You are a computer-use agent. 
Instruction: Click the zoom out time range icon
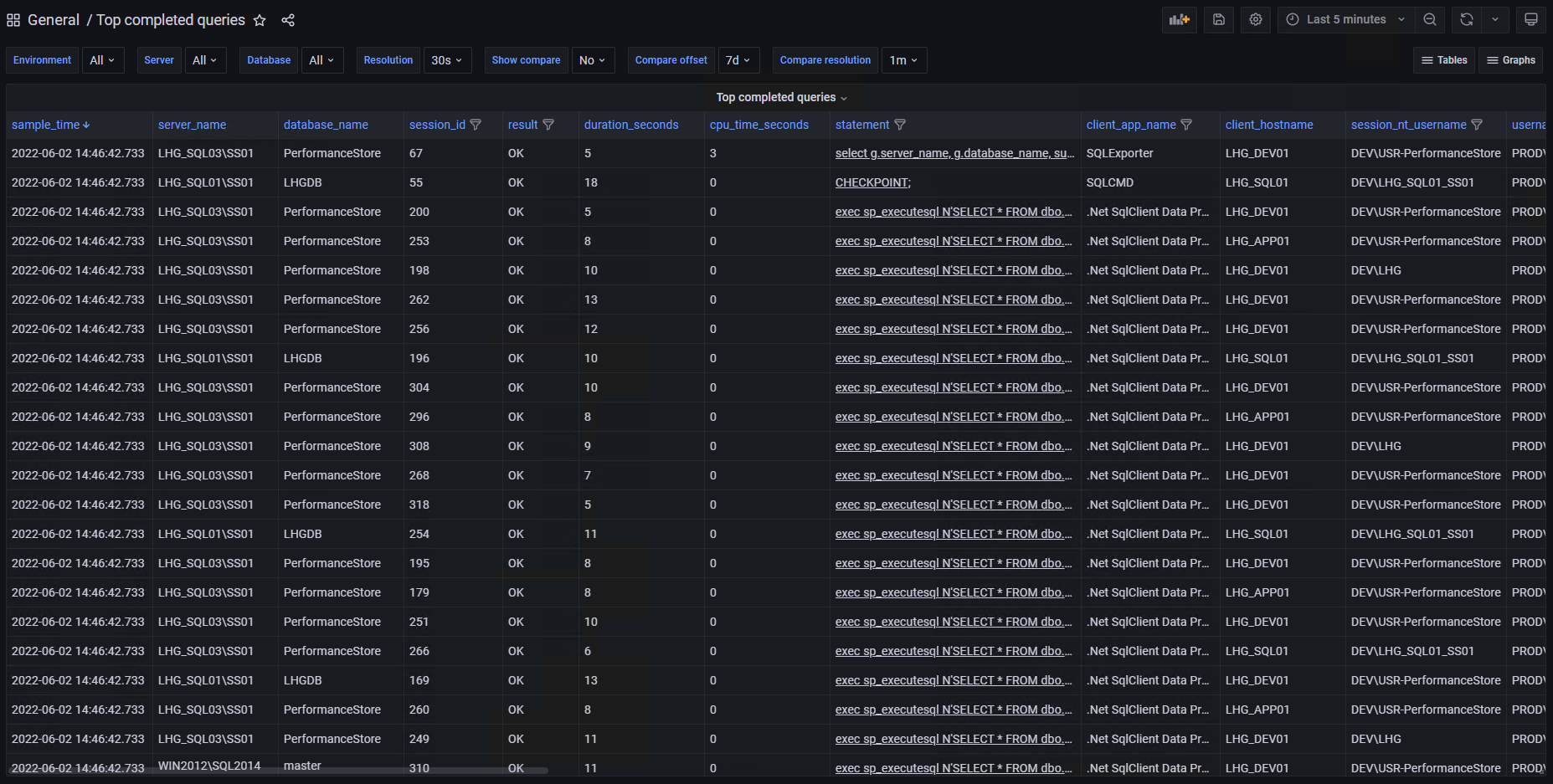coord(1430,19)
